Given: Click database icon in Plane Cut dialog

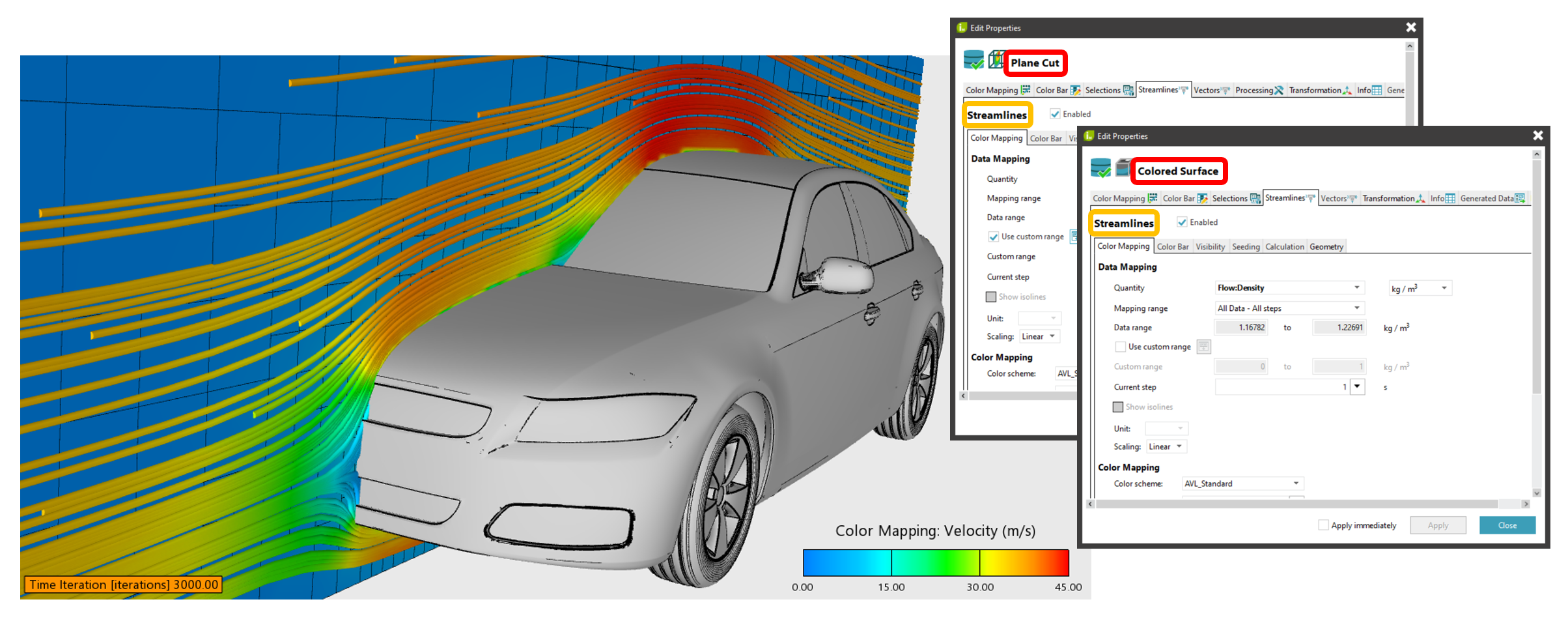Looking at the screenshot, I should point(973,60).
